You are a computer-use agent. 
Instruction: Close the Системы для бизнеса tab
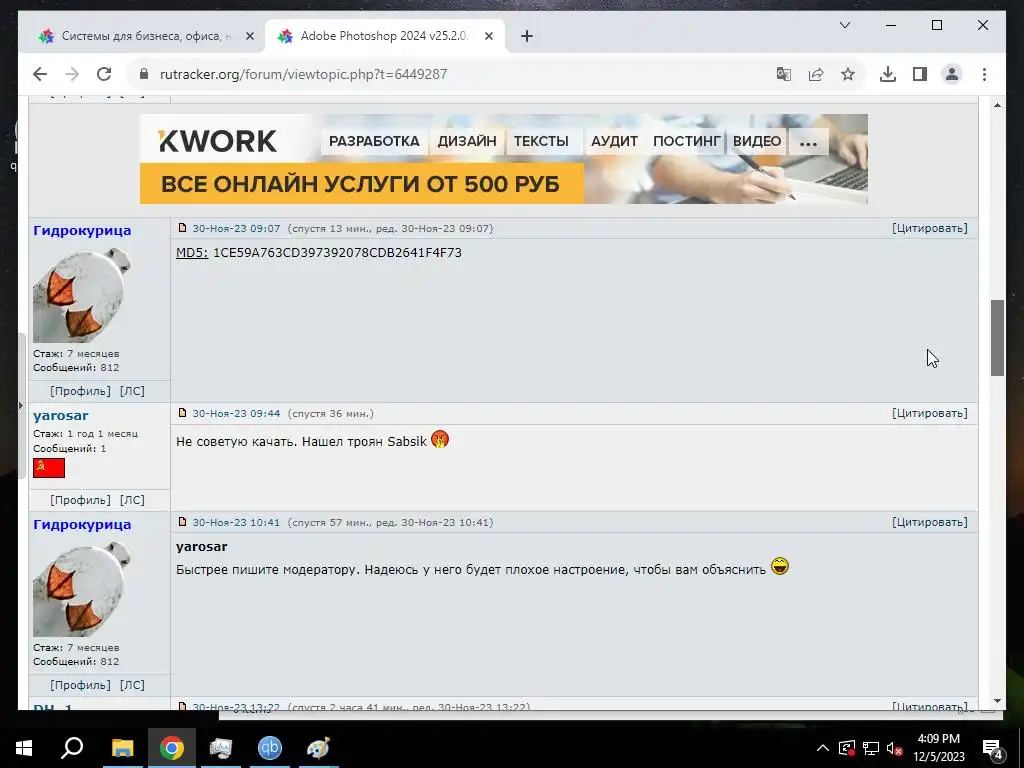(x=249, y=36)
